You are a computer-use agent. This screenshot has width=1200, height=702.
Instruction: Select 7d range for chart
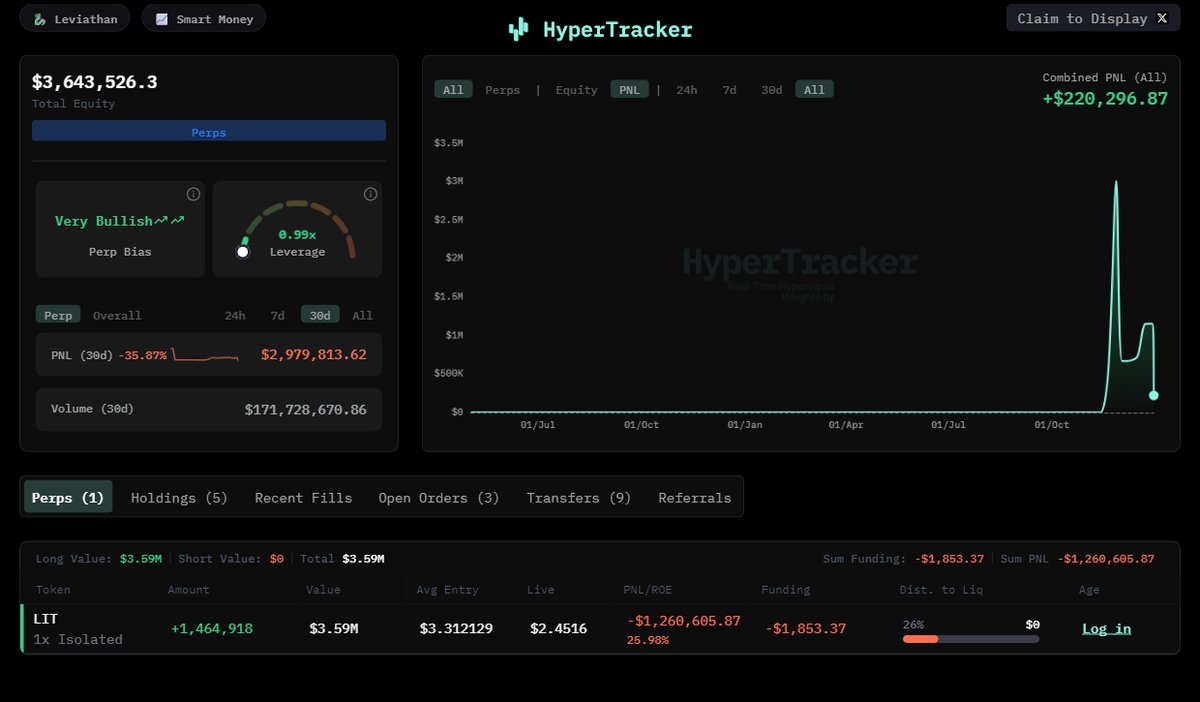[x=729, y=90]
